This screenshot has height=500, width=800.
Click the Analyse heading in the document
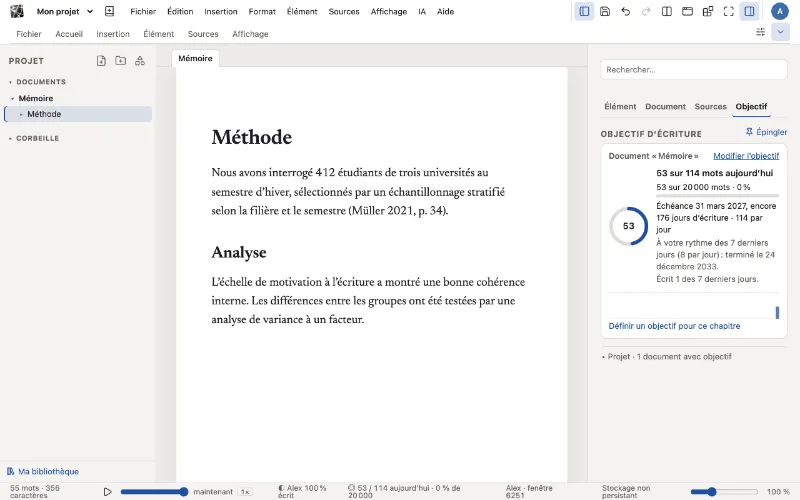coord(239,252)
